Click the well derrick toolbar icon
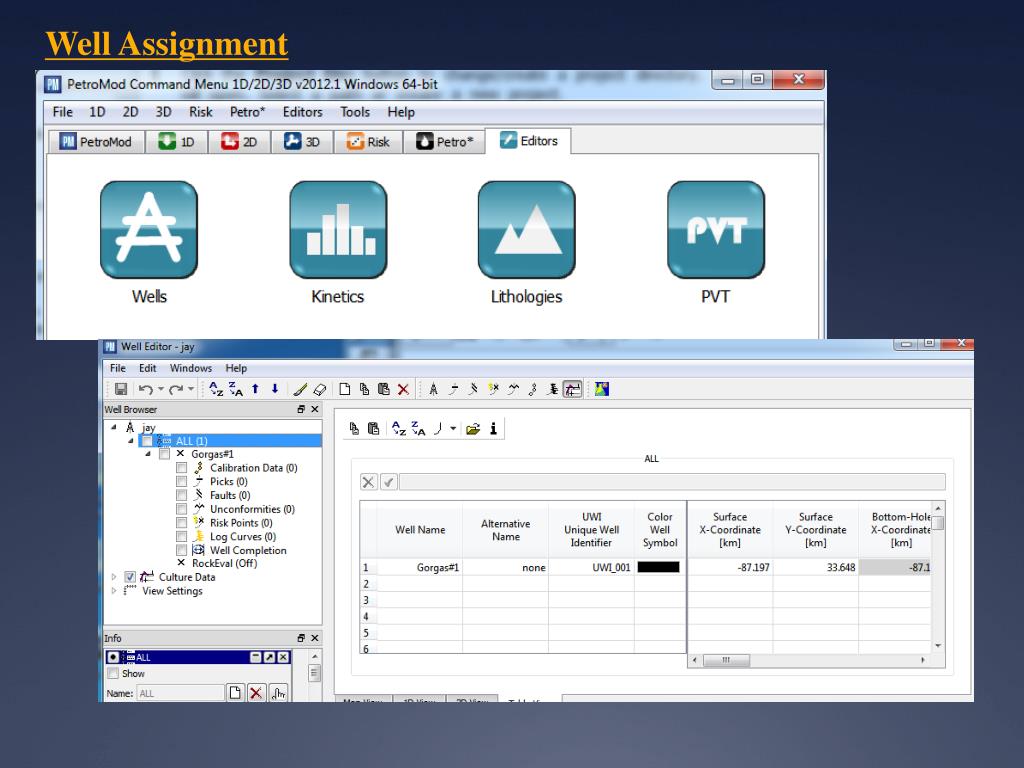The height and width of the screenshot is (768, 1024). tap(433, 389)
